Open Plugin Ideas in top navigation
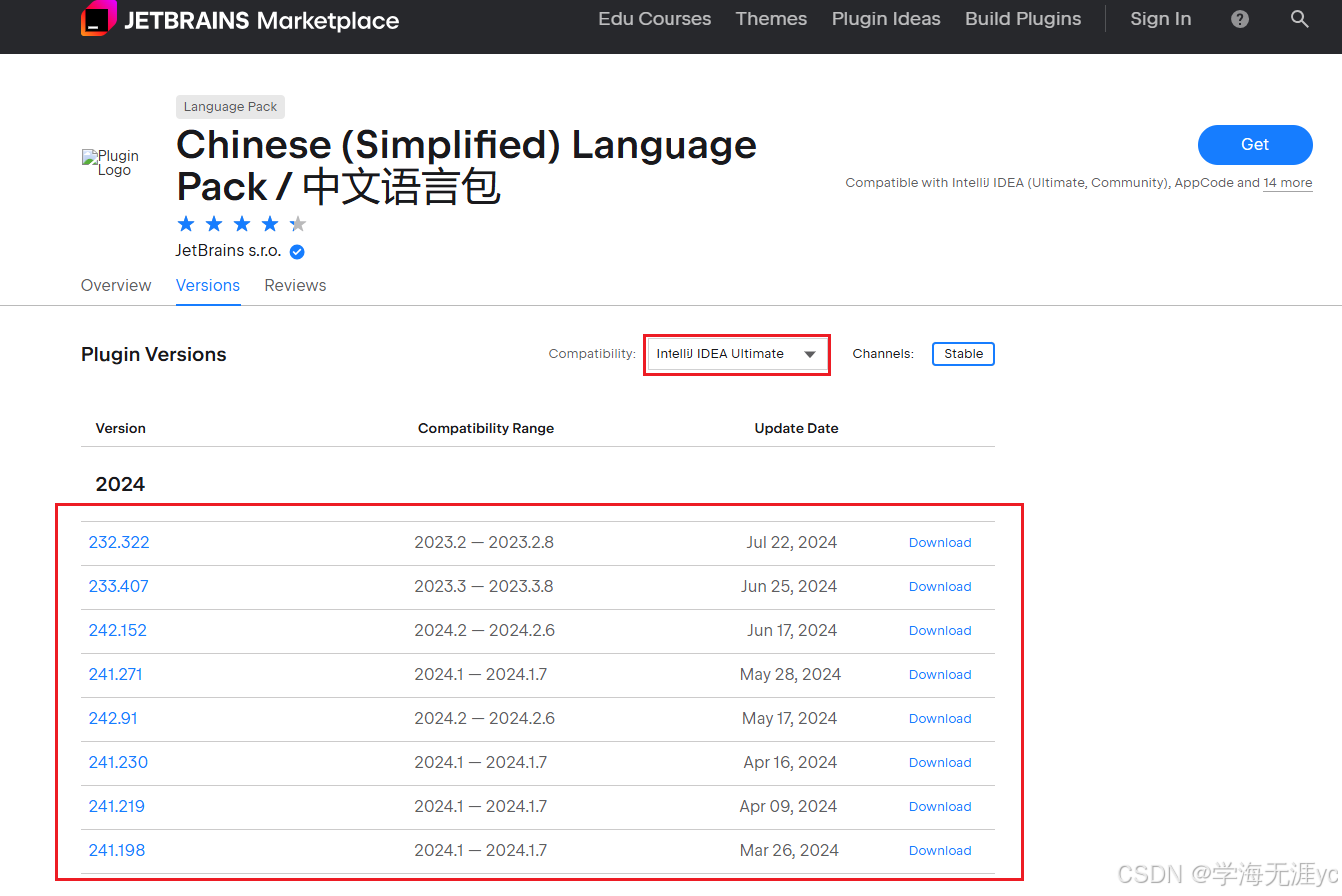This screenshot has height=896, width=1342. click(886, 19)
